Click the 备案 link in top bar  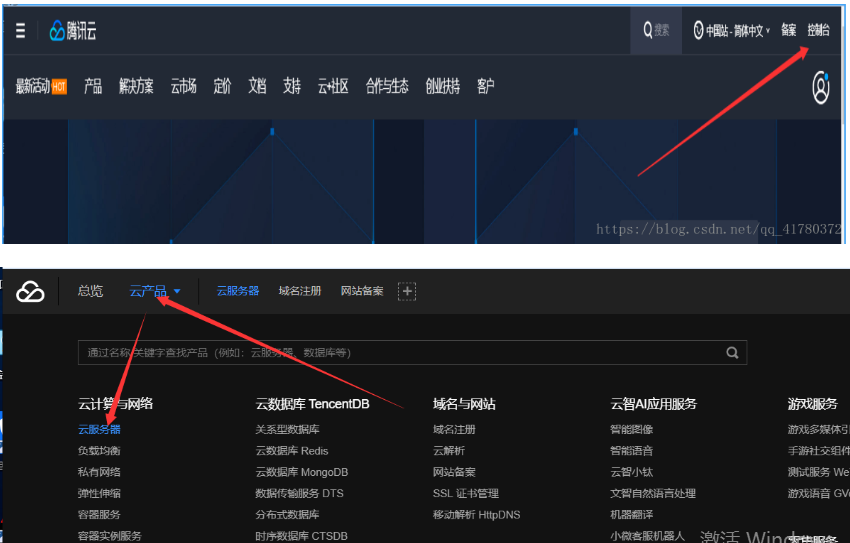point(789,30)
